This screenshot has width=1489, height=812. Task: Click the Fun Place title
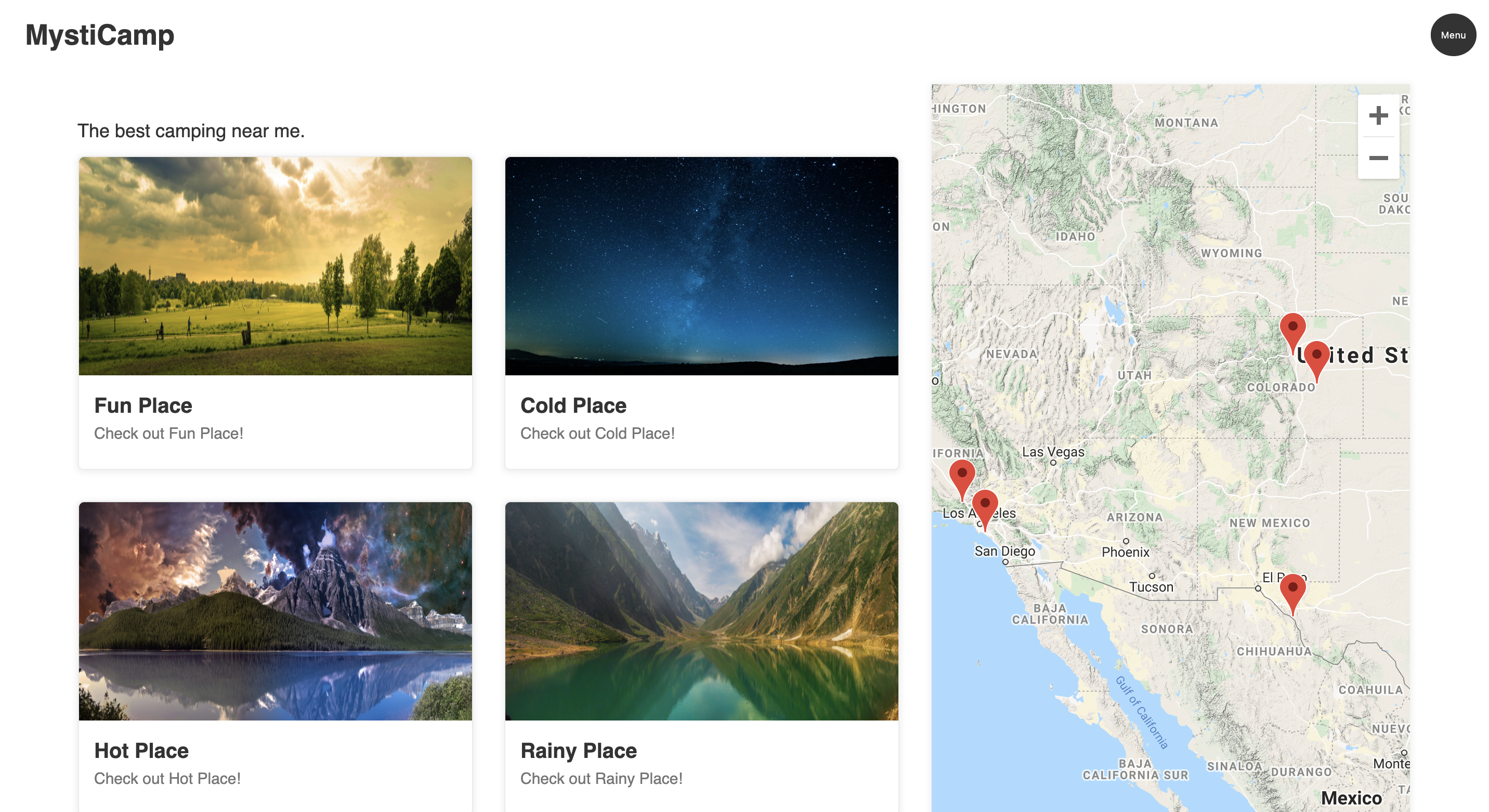143,405
